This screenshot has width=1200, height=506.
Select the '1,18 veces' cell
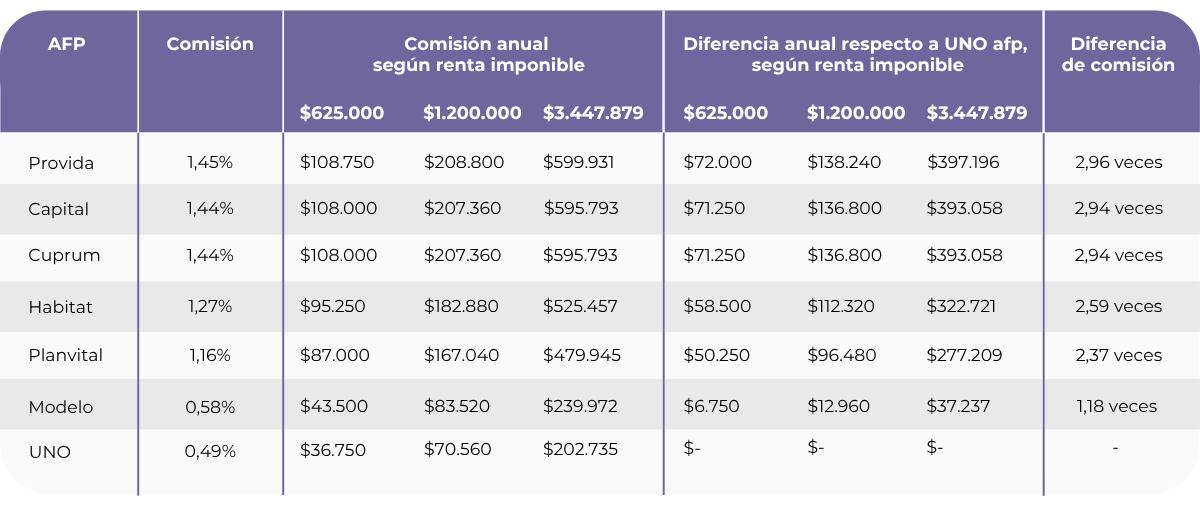pos(1116,406)
